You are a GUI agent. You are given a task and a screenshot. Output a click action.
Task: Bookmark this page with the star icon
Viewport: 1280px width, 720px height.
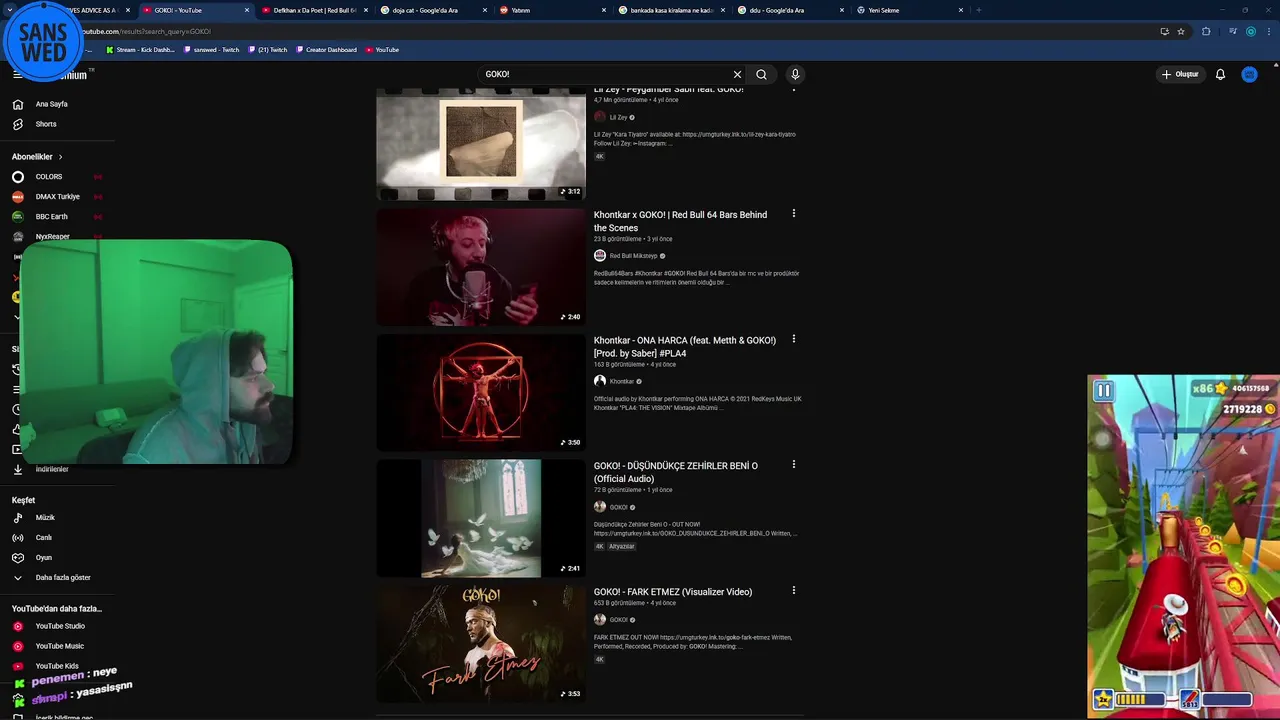[x=1181, y=31]
